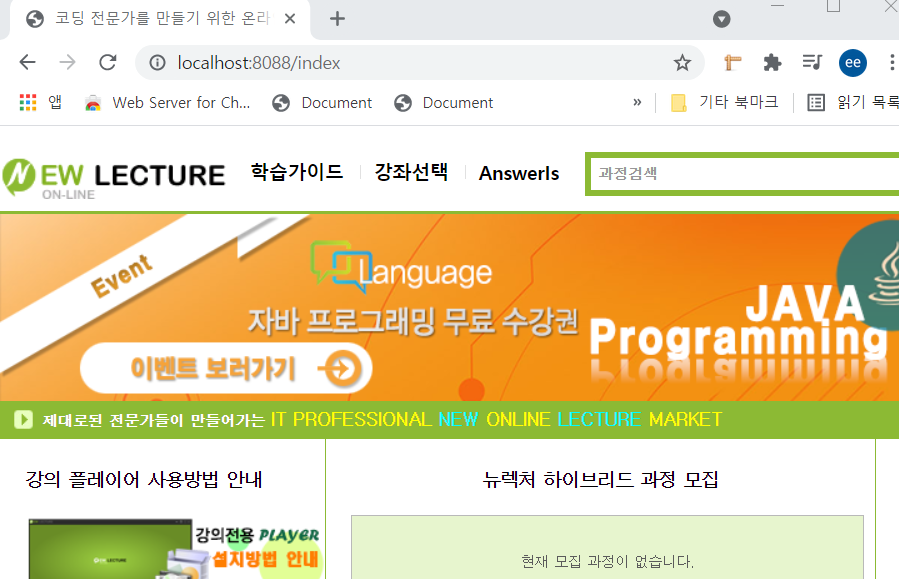
Task: Open the tab search dropdown arrow
Action: pos(721,19)
